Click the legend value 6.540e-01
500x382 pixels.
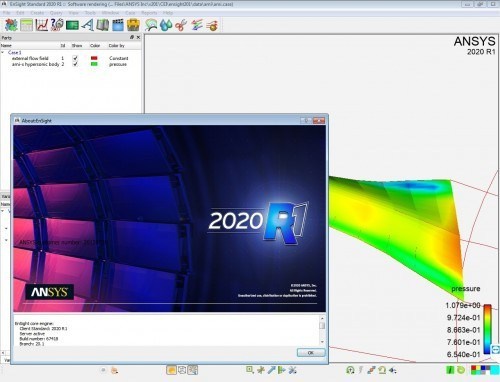(463, 354)
